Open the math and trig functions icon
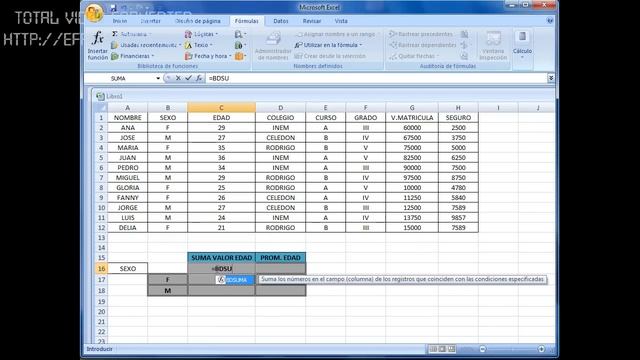This screenshot has width=640, height=360. (x=240, y=45)
